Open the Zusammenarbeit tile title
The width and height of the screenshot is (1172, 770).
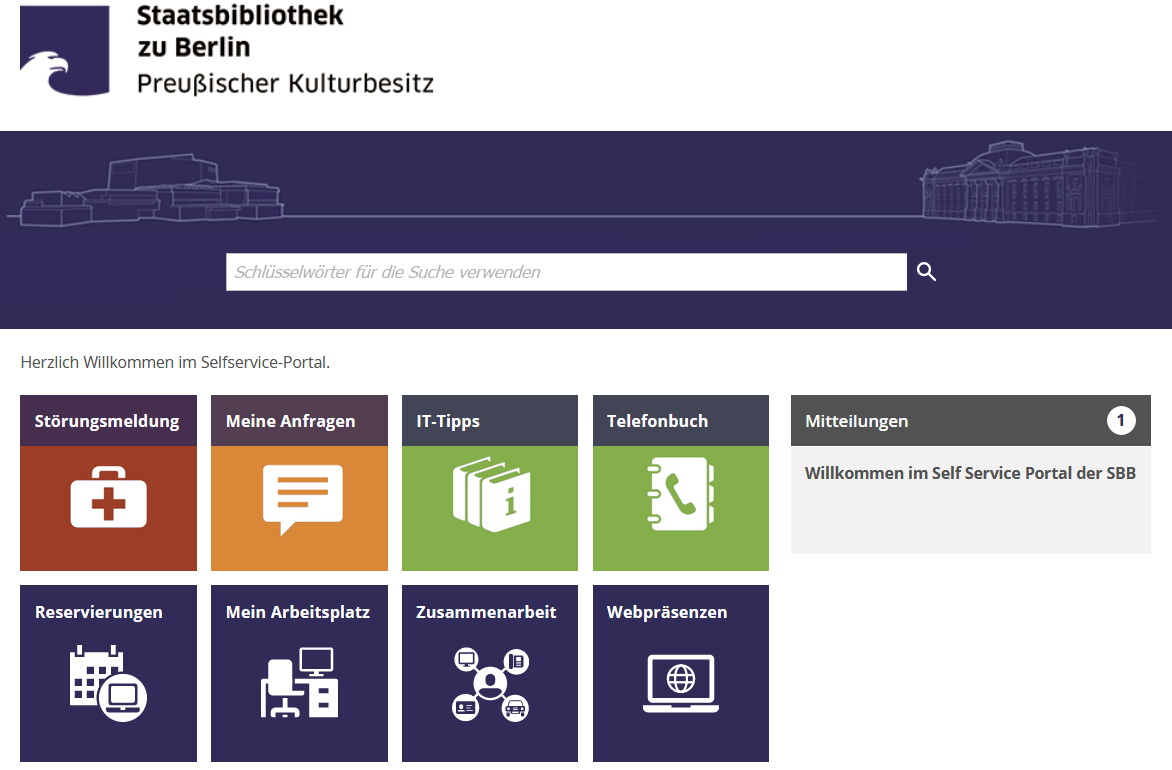486,612
